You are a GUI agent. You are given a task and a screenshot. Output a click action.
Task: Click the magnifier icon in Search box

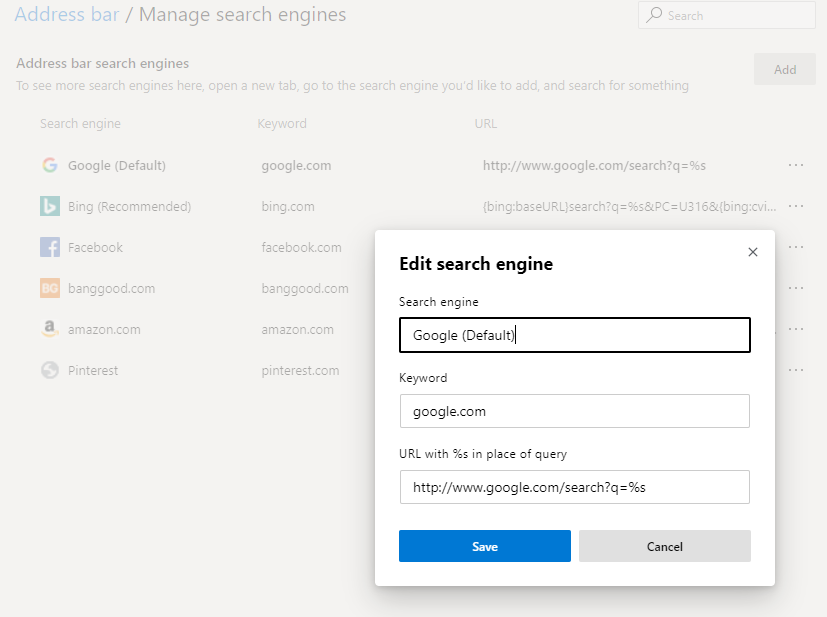pos(654,15)
